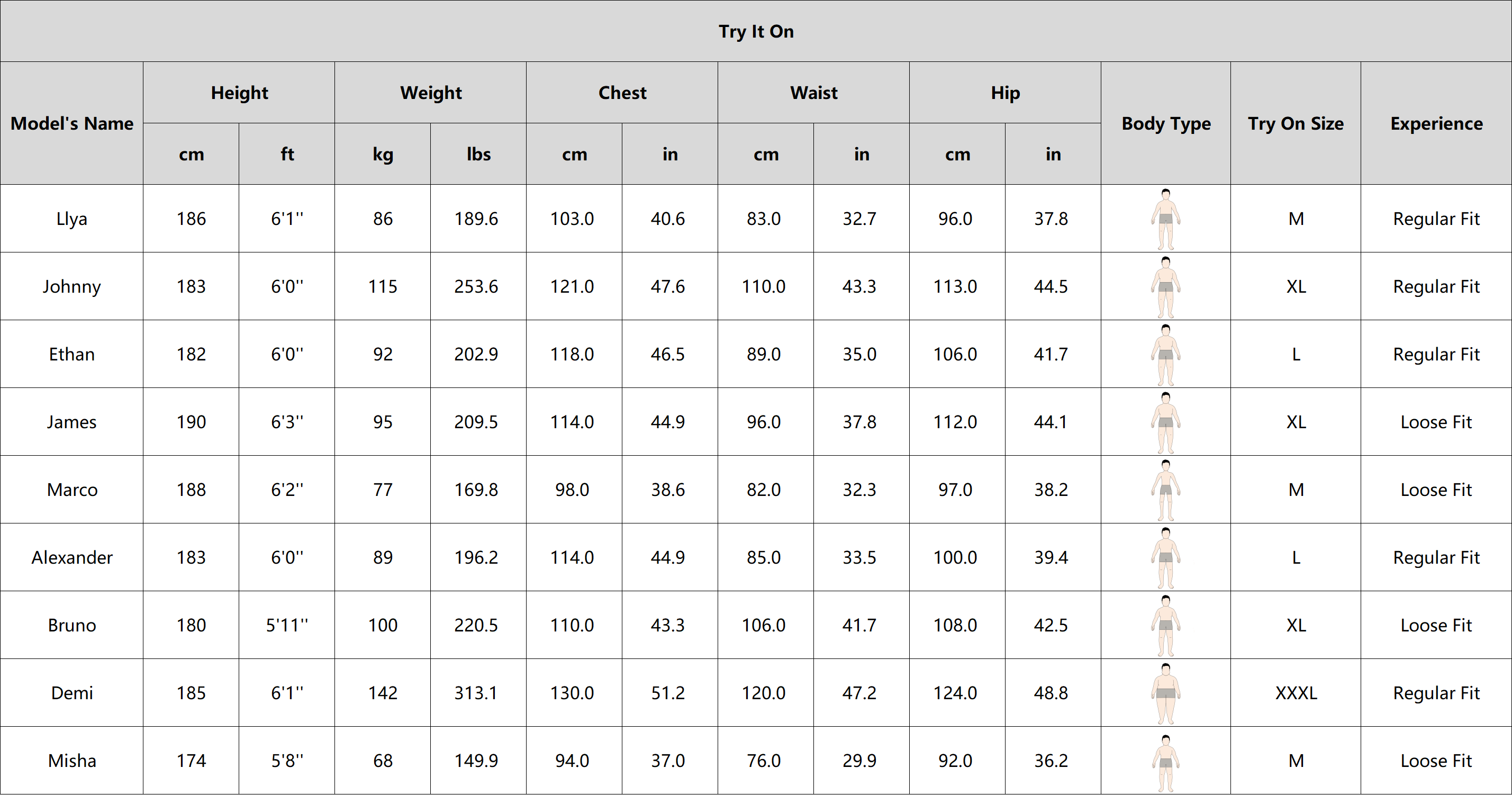Click Llya's body type figure icon
This screenshot has width=1512, height=795.
tap(1166, 219)
